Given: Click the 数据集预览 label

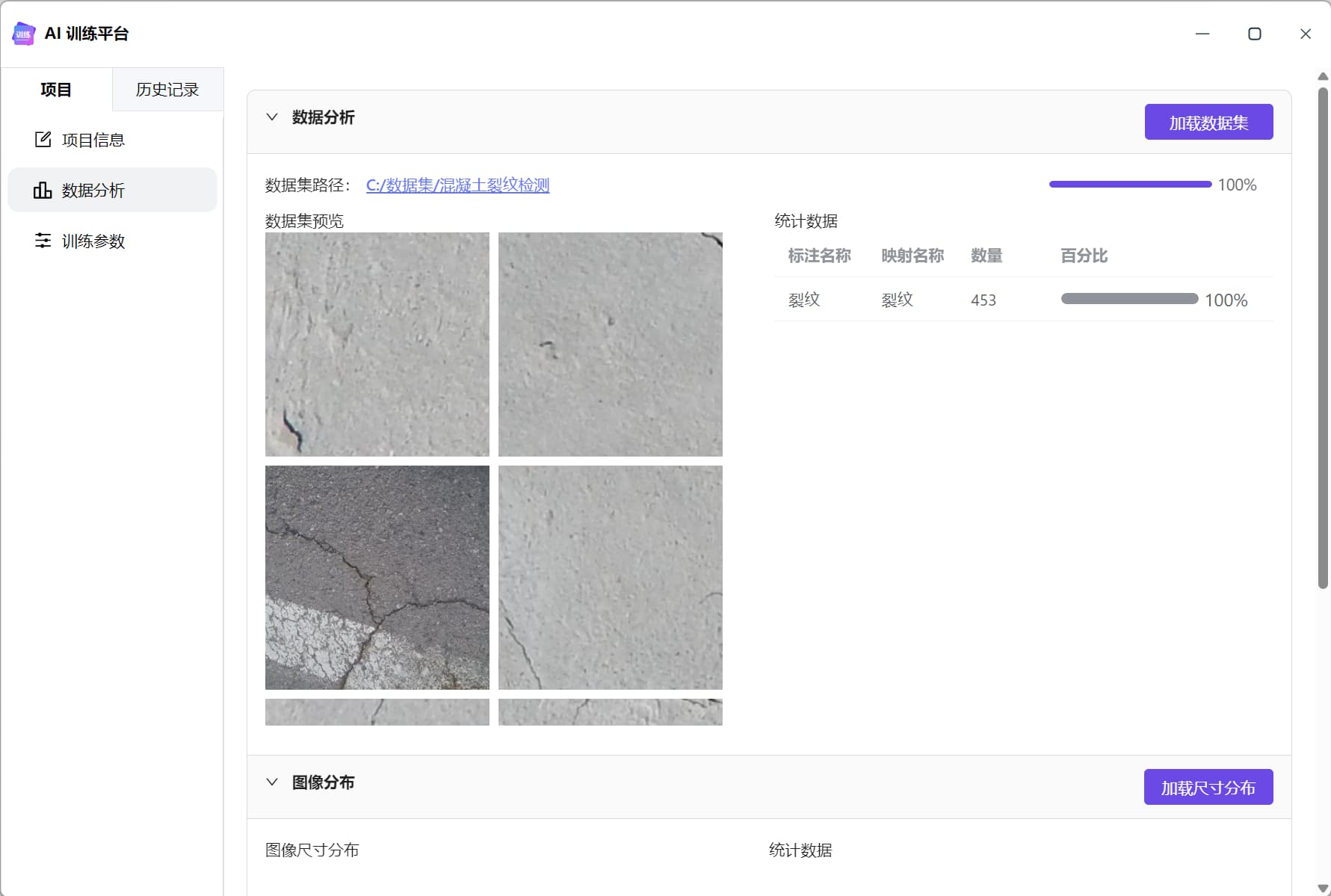Looking at the screenshot, I should tap(304, 221).
